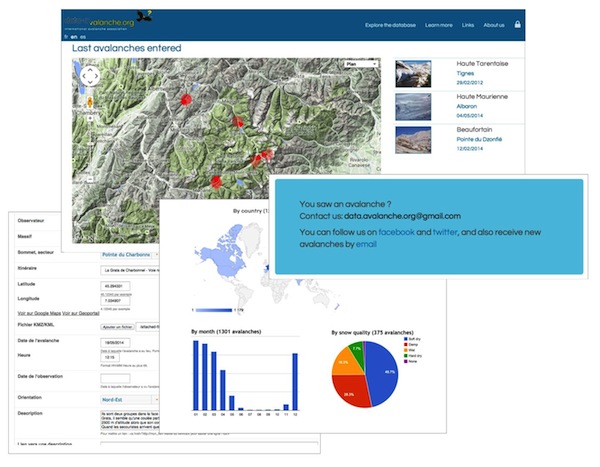Viewport: 600px width, 467px height.
Task: Click the month 04 bar in chart
Action: click(223, 390)
